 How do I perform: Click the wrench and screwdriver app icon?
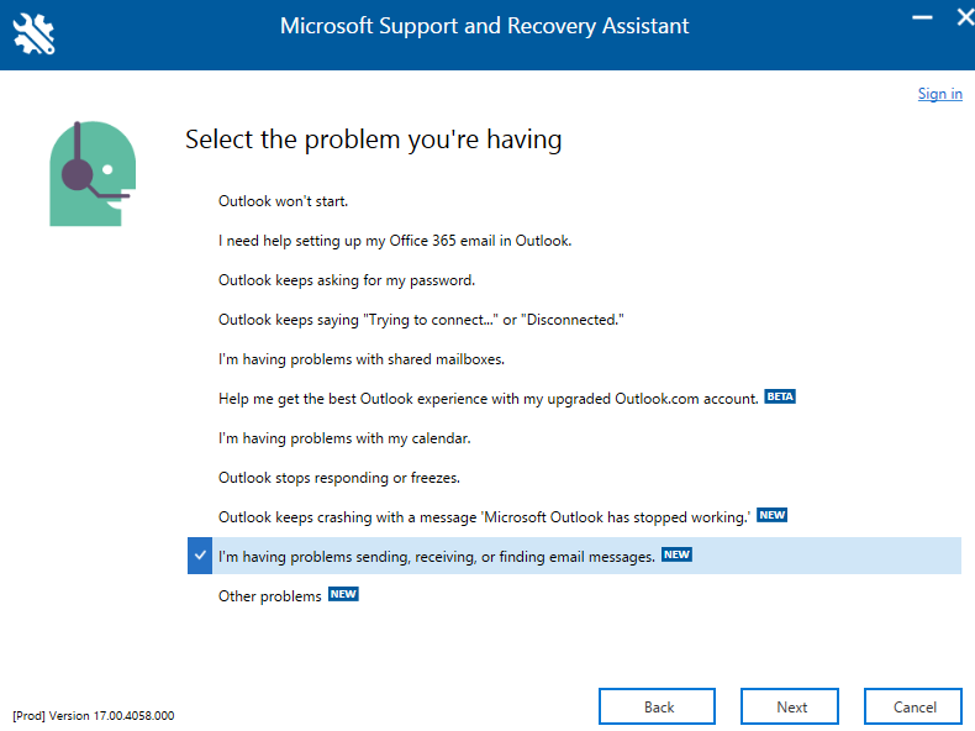34,34
